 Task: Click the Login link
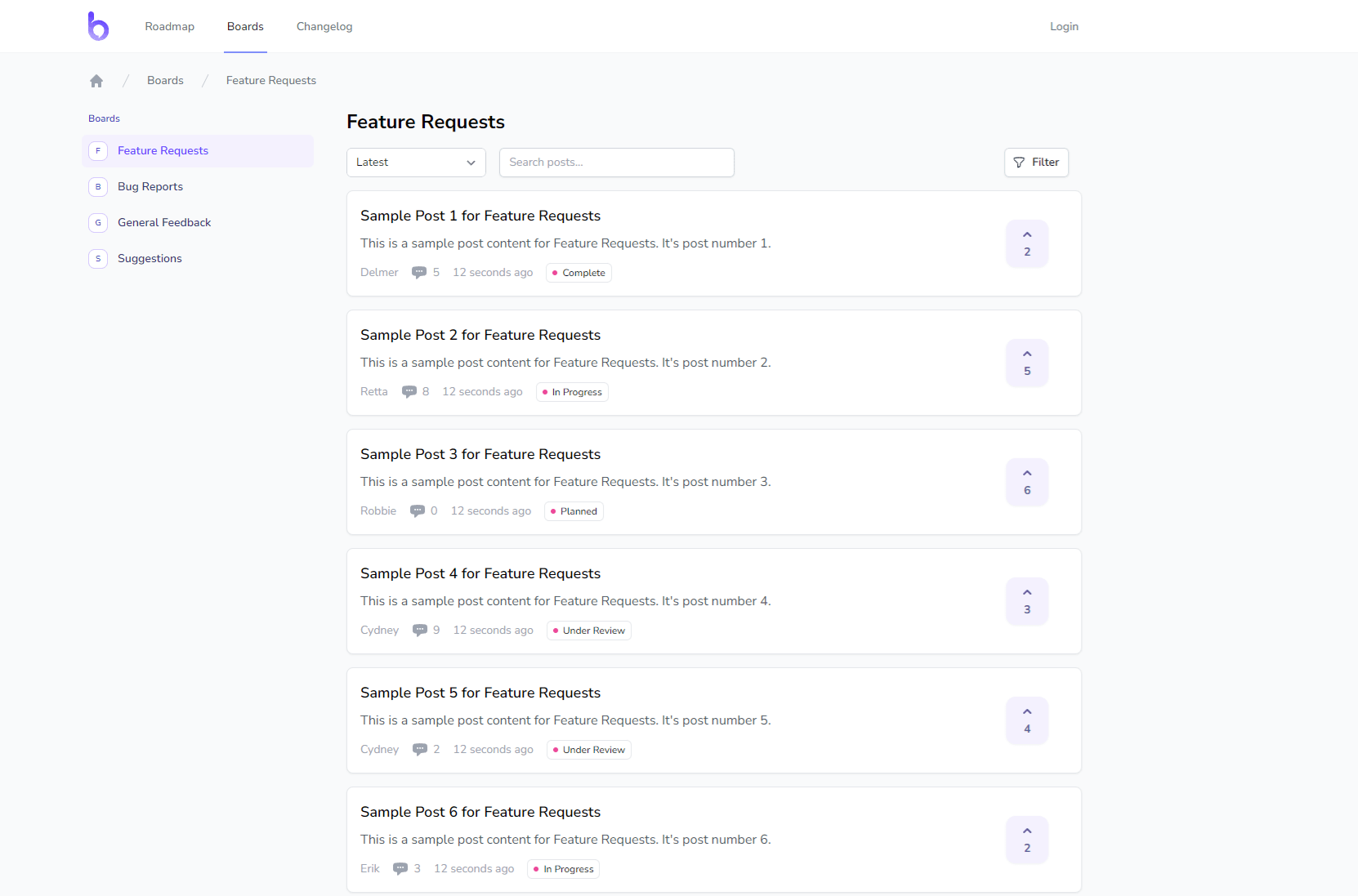[1064, 27]
